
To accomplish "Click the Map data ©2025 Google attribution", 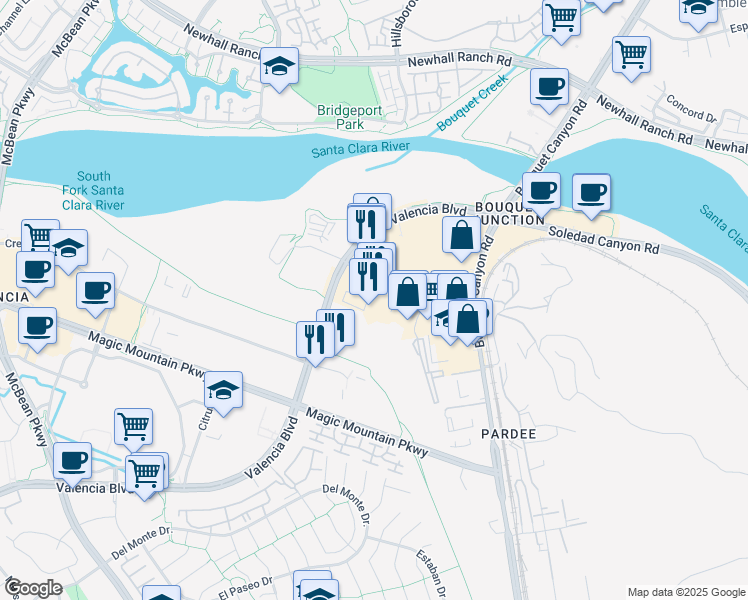I will tap(684, 592).
